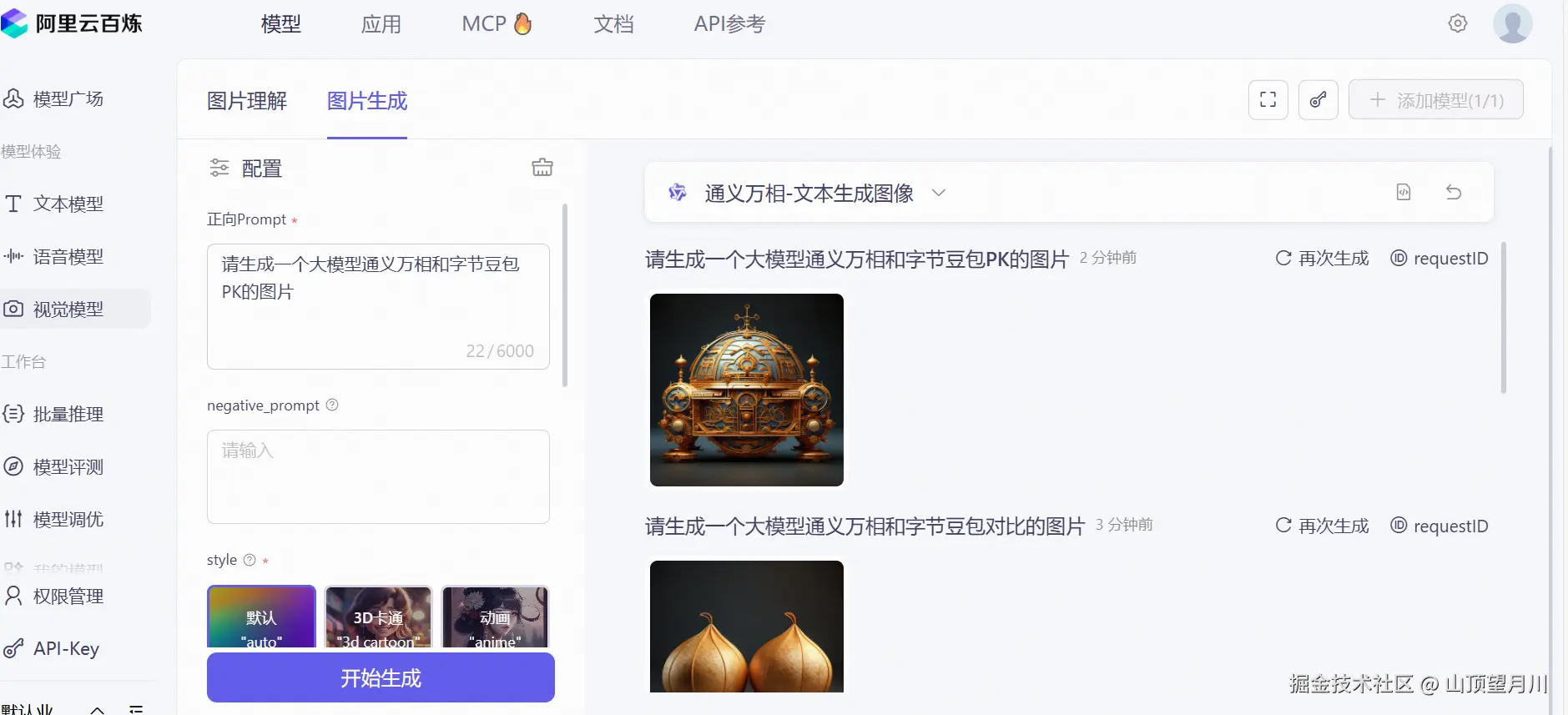This screenshot has width=1568, height=715.
Task: Click the results panel scrollbar
Action: tap(1504, 317)
